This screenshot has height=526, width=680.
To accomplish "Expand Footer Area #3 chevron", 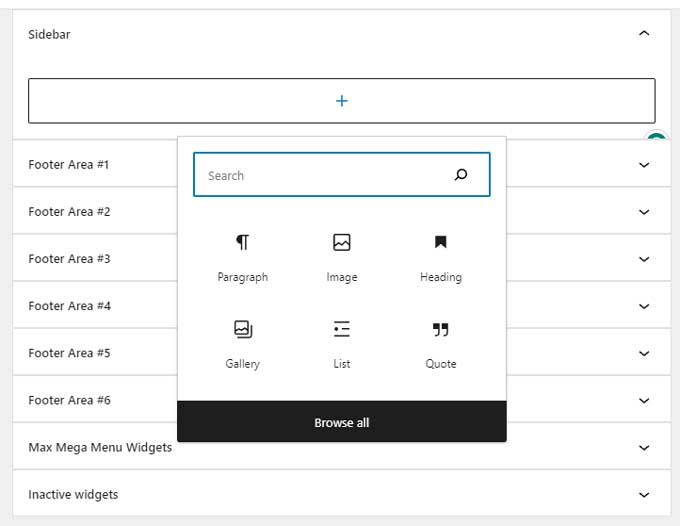I will coord(644,259).
